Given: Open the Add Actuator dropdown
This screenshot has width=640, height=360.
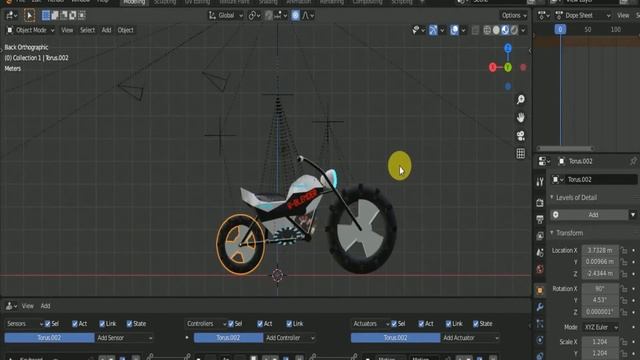Looking at the screenshot, I should (x=470, y=338).
